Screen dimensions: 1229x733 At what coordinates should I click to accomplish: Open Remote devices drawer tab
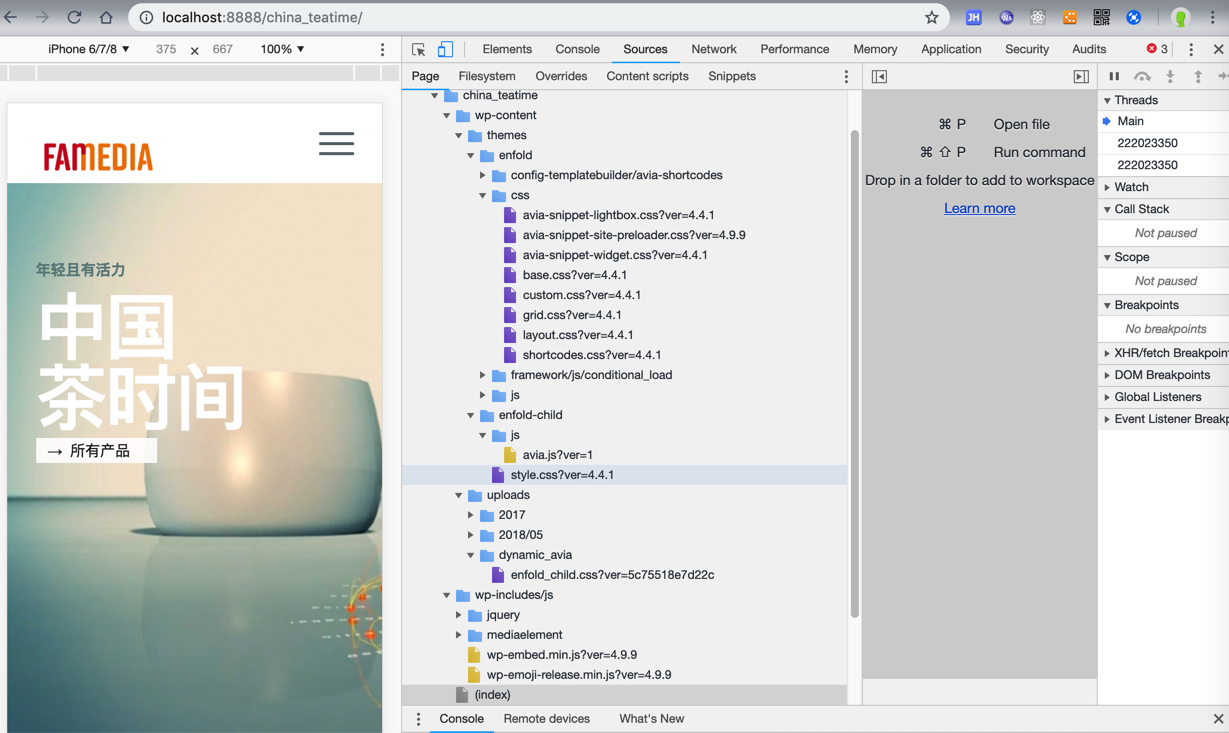point(546,719)
